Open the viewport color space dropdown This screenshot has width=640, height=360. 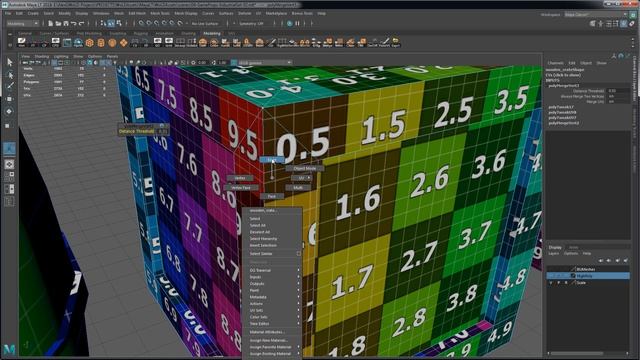264,62
